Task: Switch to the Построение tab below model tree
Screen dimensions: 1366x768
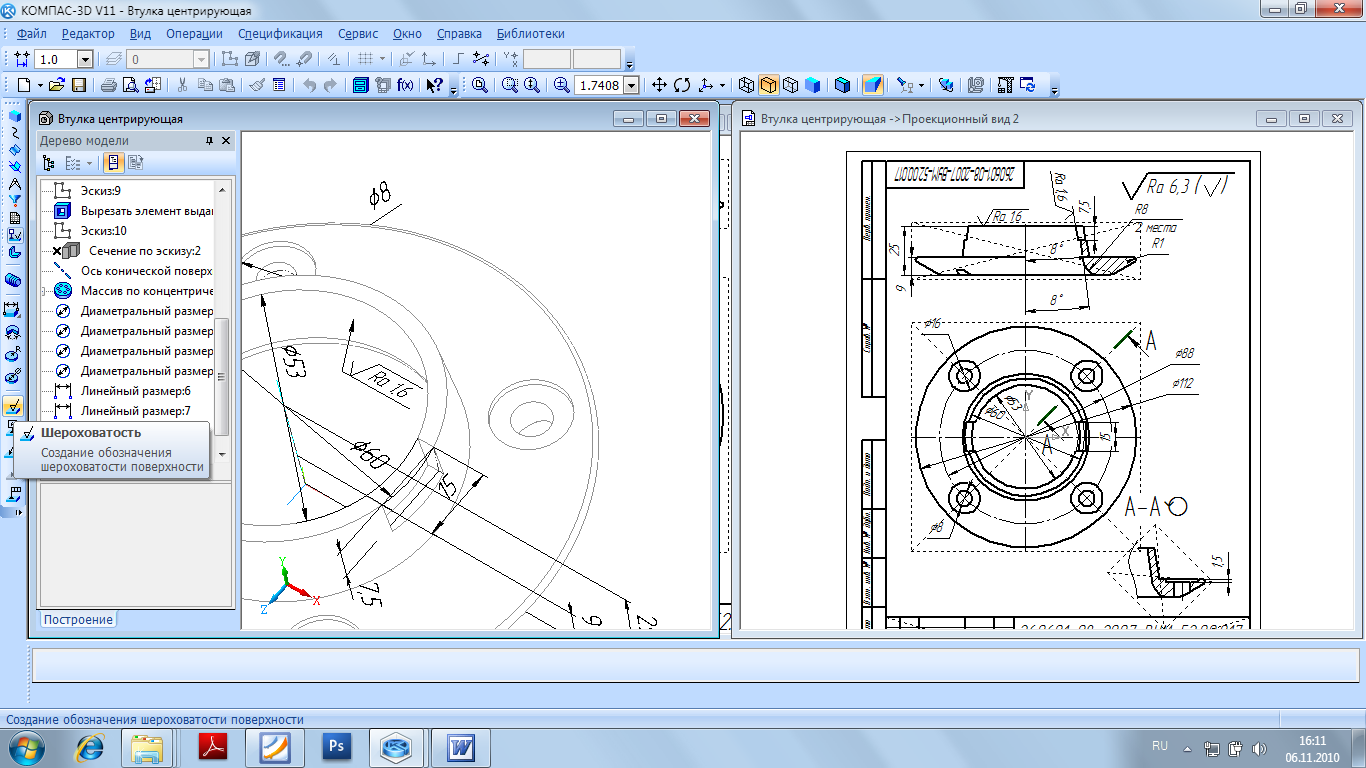Action: tap(78, 620)
